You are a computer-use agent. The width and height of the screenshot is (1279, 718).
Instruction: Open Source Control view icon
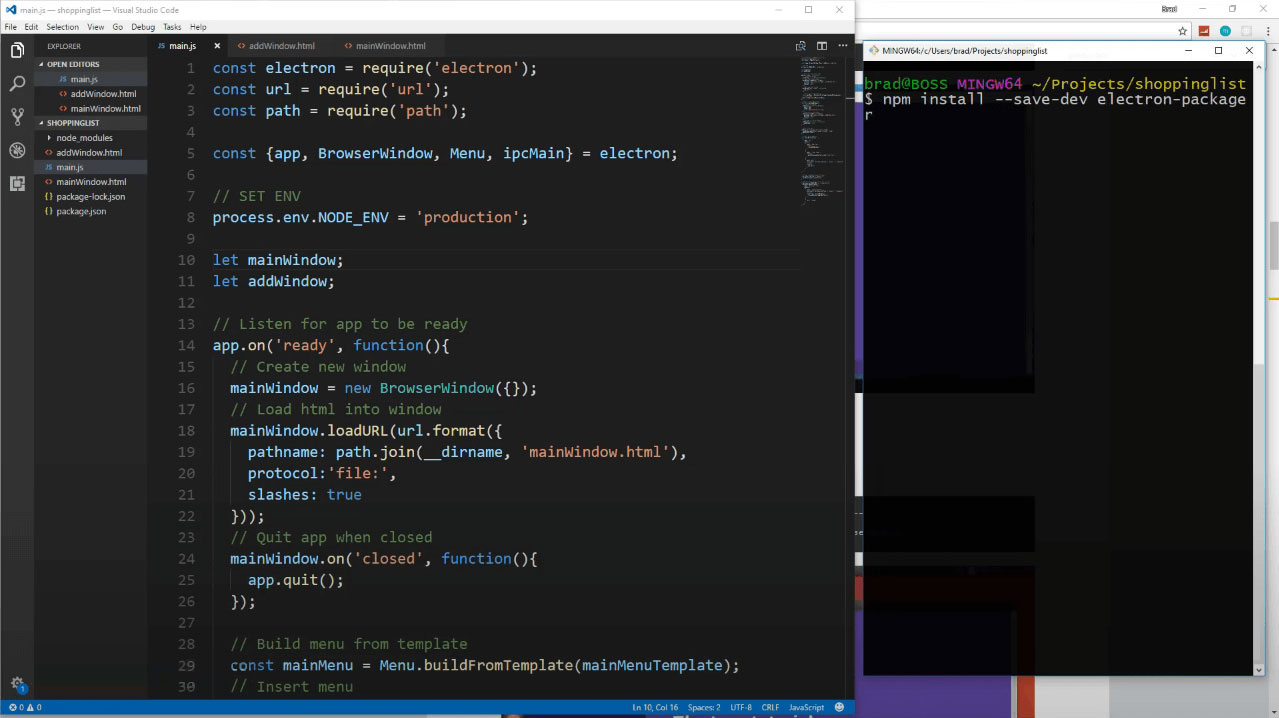coord(17,117)
